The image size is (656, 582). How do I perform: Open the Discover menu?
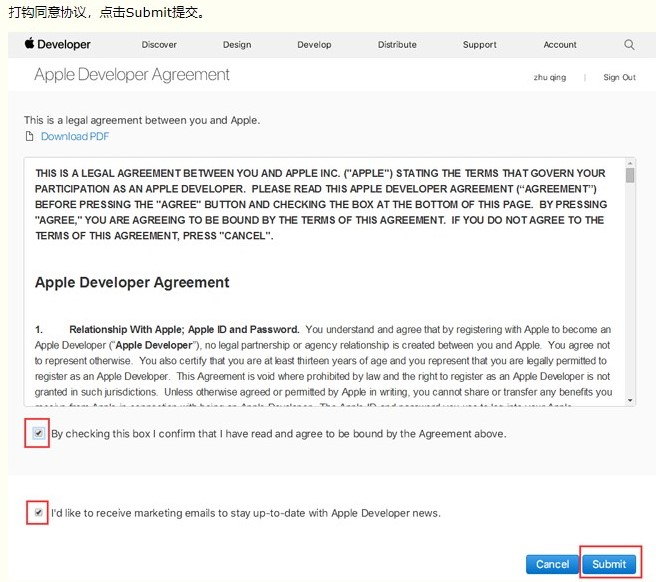[159, 44]
